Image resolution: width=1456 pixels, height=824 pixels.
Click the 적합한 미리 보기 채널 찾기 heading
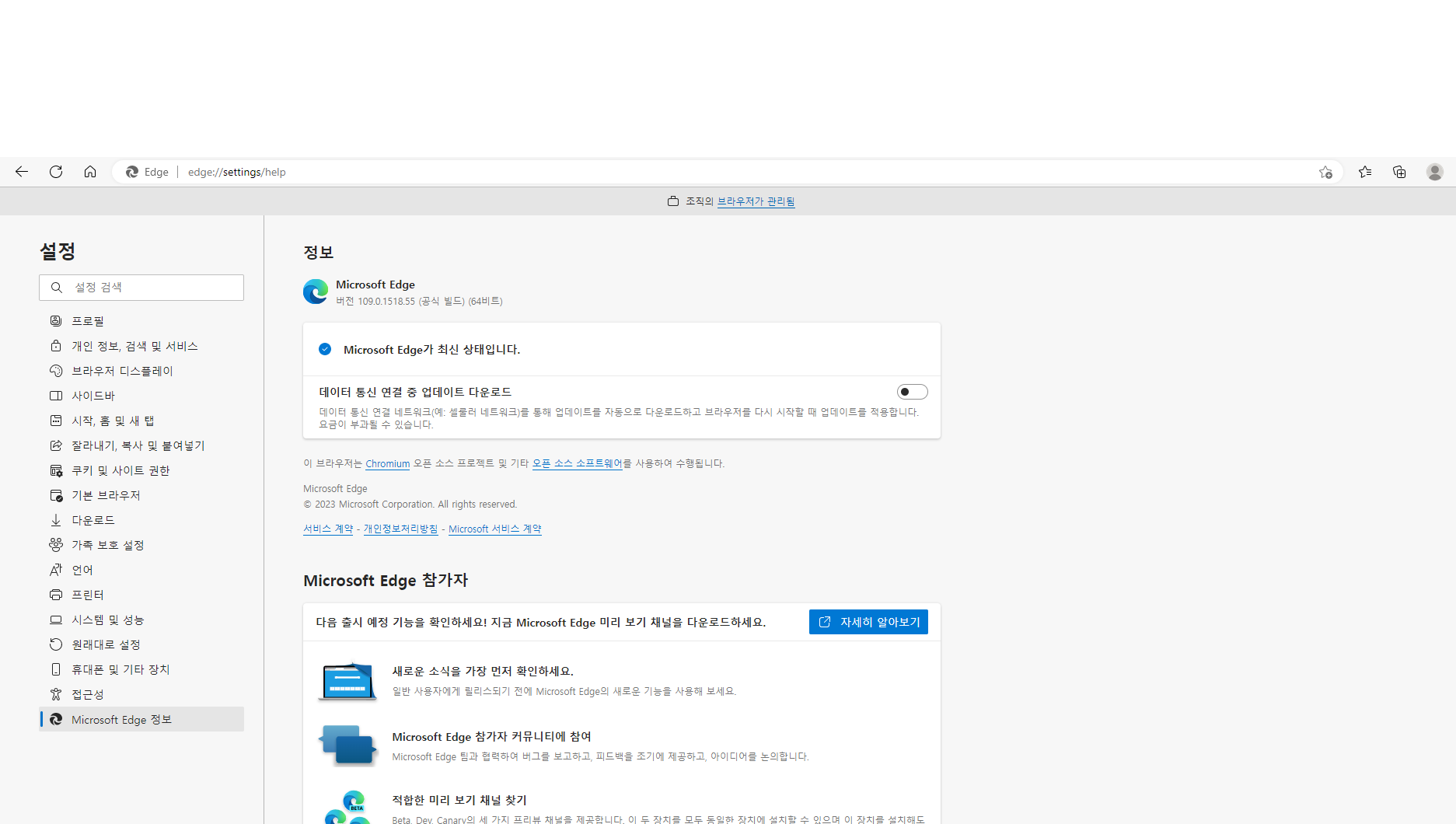click(x=459, y=800)
